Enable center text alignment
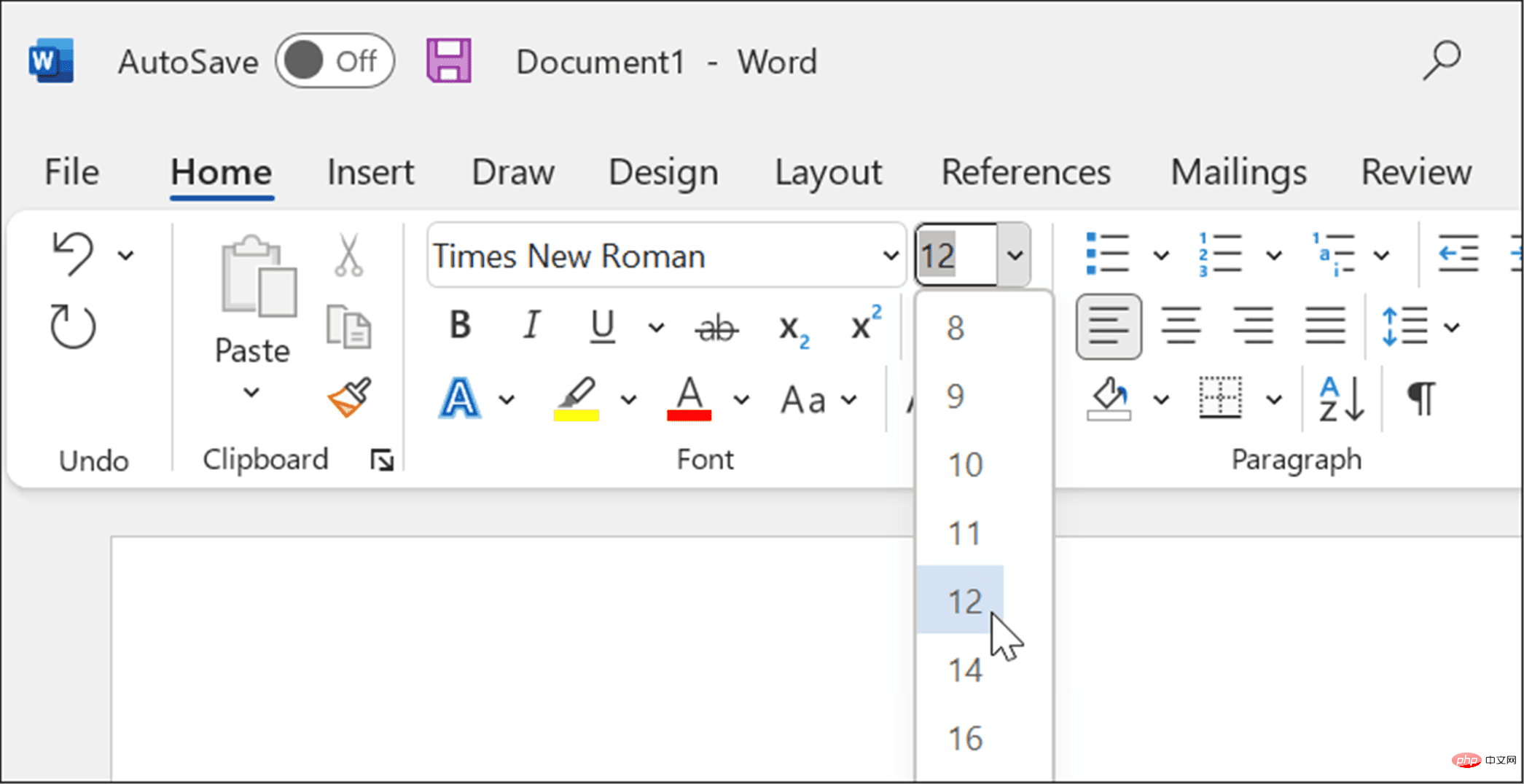 point(1181,326)
